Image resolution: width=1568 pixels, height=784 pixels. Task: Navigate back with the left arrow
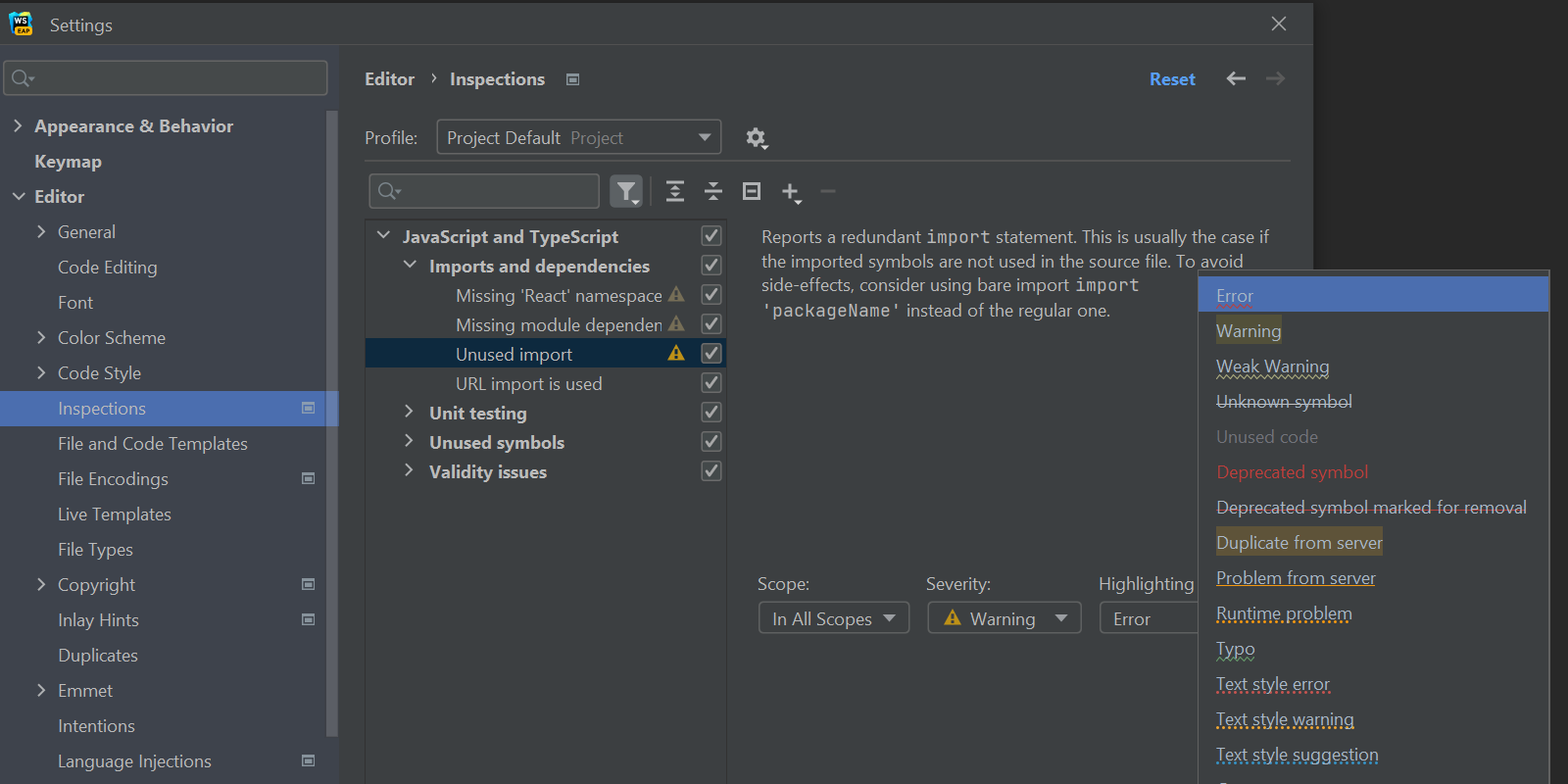1236,78
